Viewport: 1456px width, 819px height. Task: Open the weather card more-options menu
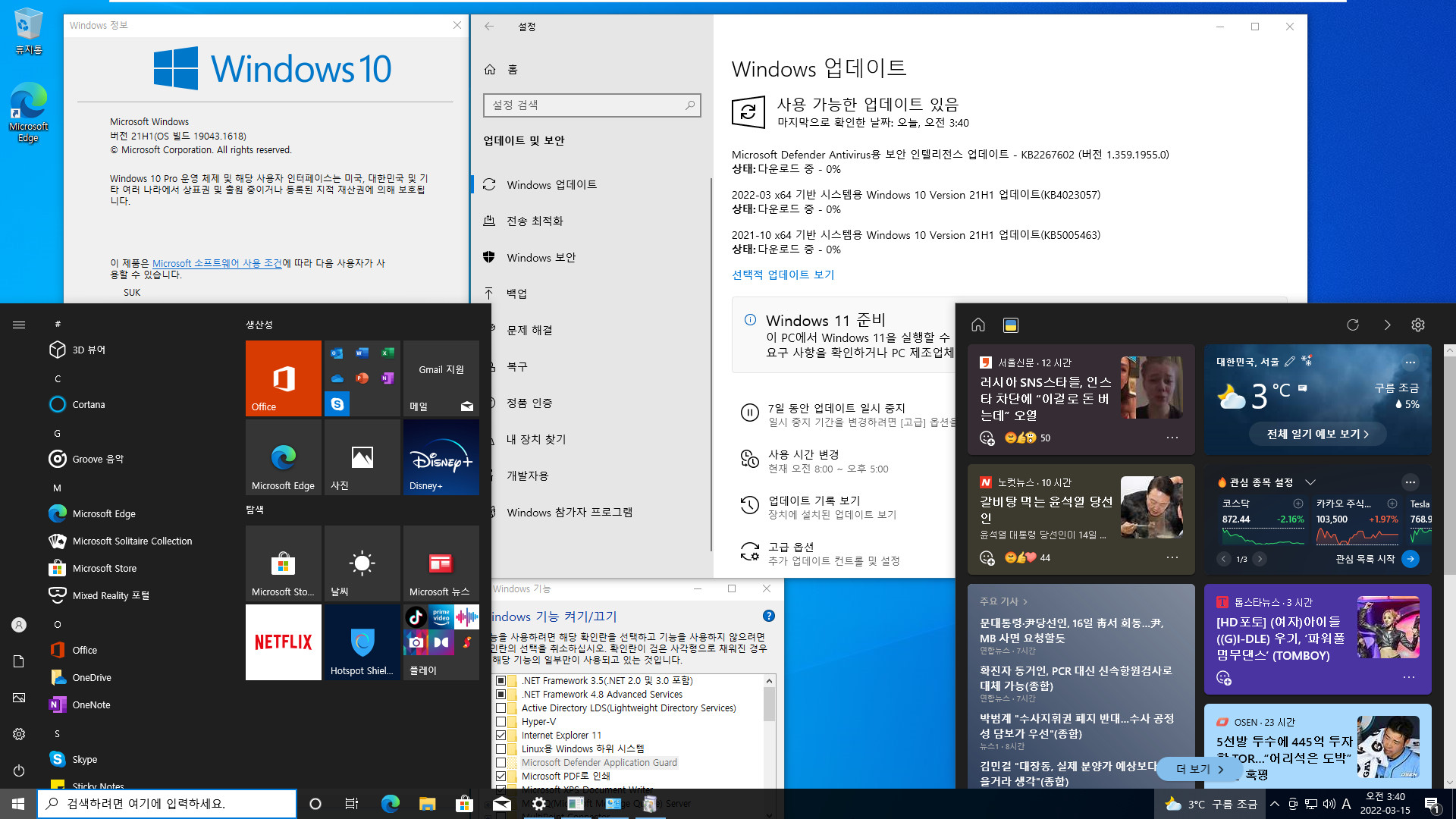pyautogui.click(x=1410, y=362)
